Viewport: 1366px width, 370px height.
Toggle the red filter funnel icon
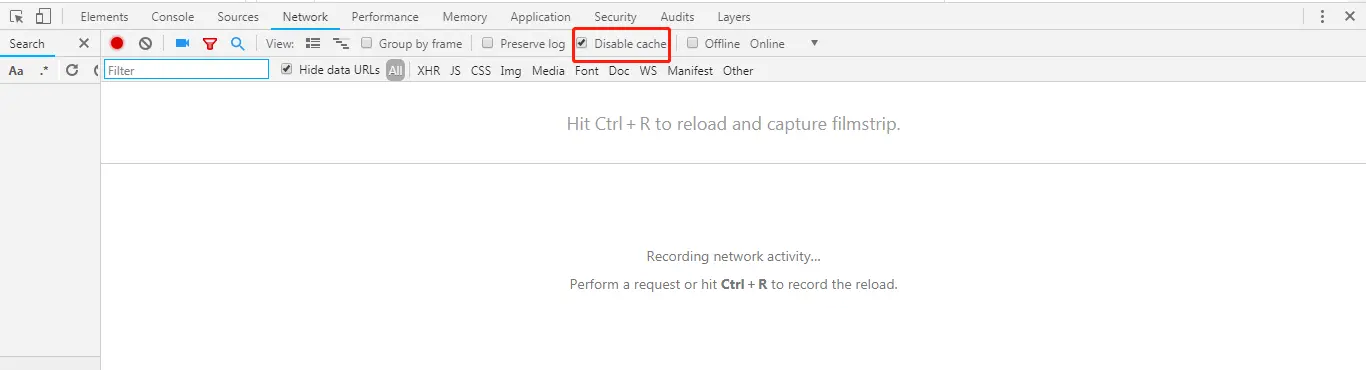(x=210, y=44)
